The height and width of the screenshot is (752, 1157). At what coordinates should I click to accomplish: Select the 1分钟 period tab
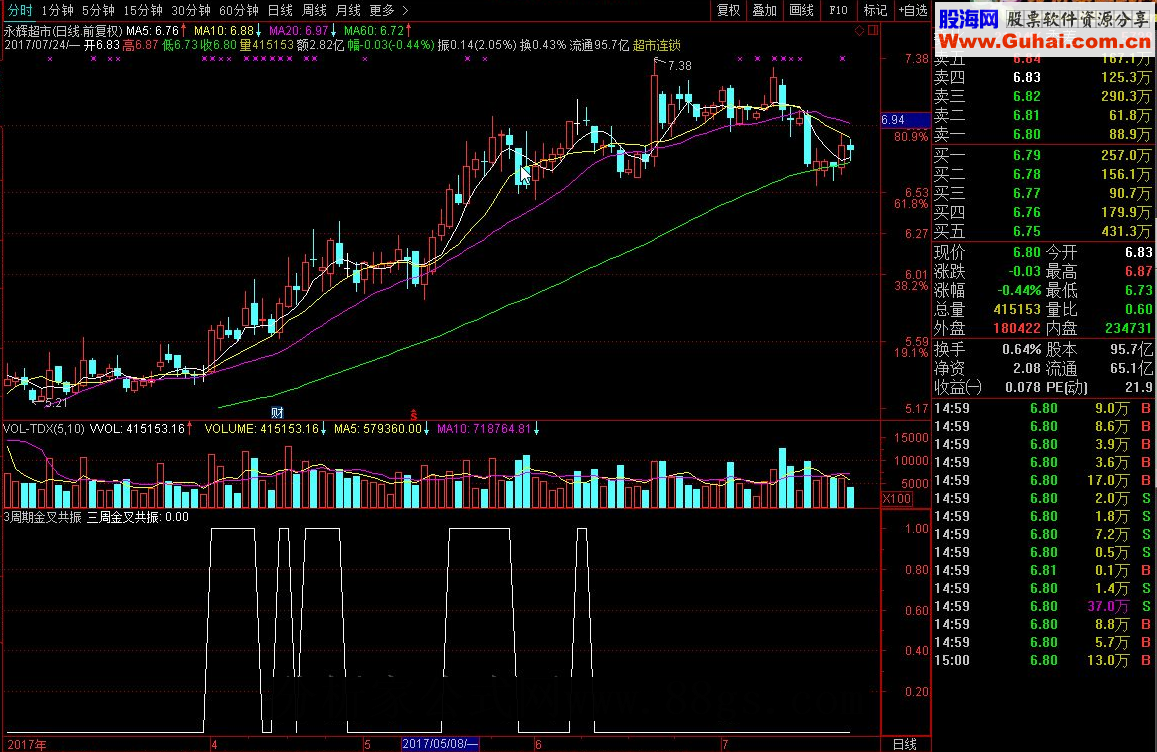58,10
